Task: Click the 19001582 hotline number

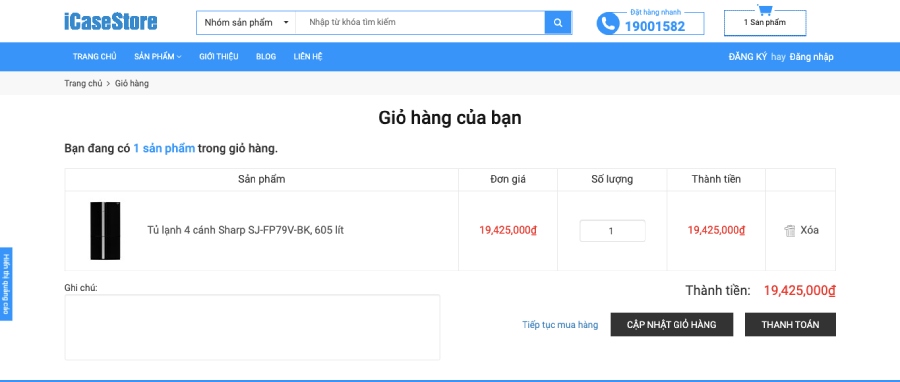Action: [655, 26]
